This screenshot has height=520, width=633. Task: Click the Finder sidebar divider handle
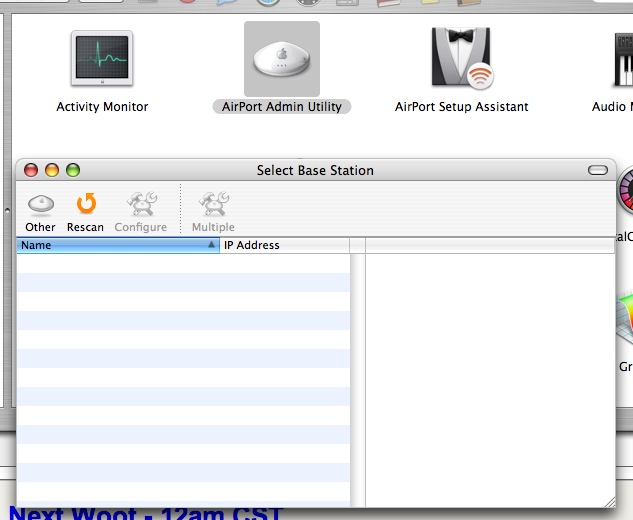click(x=7, y=210)
